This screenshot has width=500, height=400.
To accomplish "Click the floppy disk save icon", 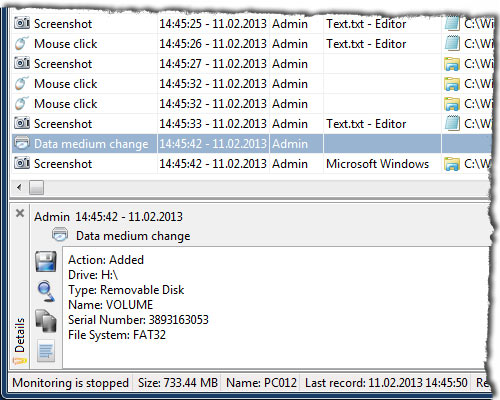I will click(46, 261).
